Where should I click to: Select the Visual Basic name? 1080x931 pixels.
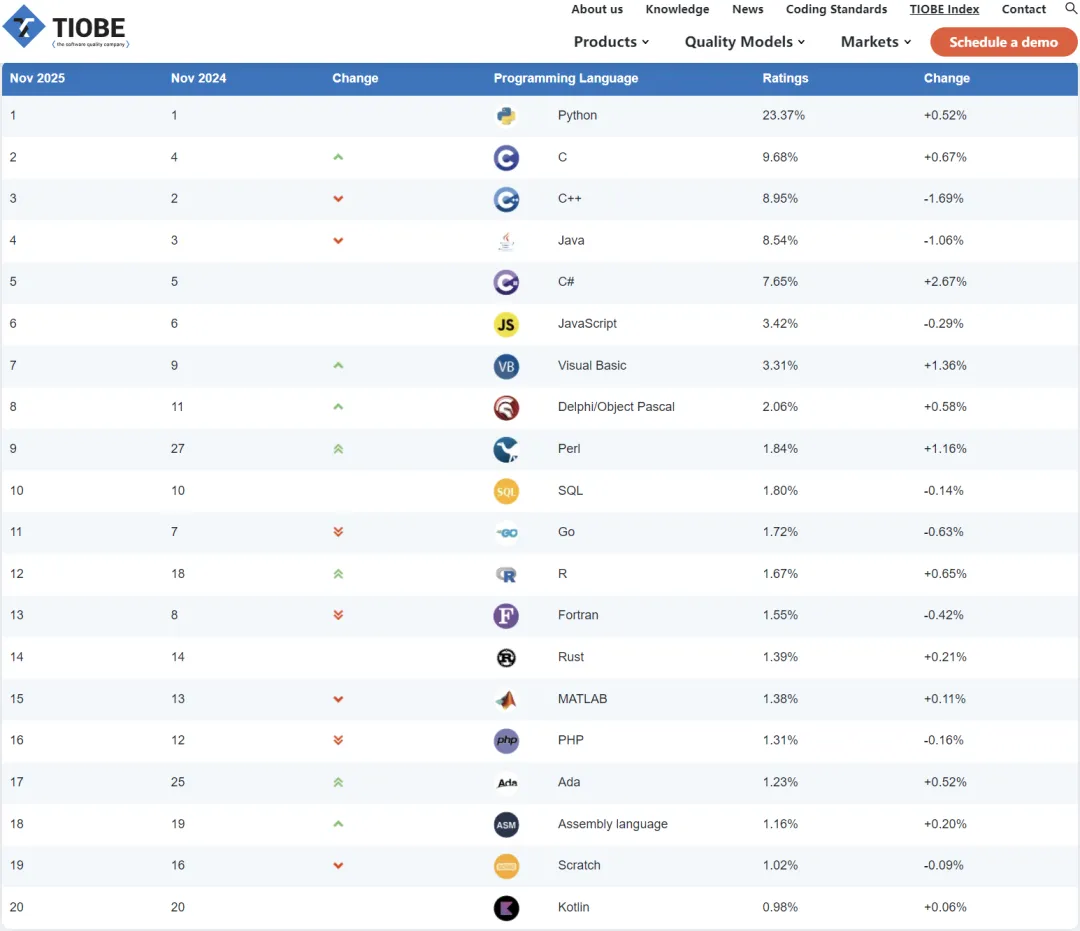point(592,366)
